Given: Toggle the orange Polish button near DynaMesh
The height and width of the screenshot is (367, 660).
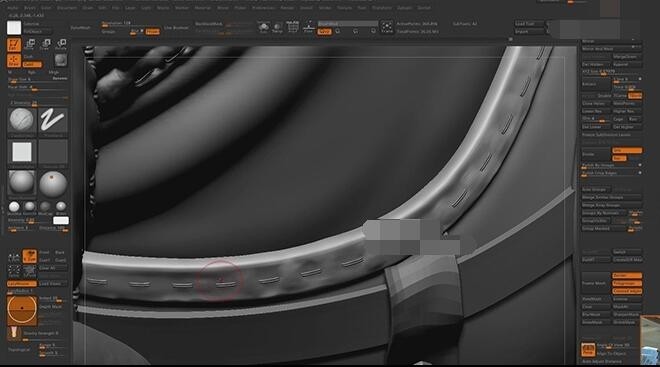Looking at the screenshot, I should coord(152,32).
